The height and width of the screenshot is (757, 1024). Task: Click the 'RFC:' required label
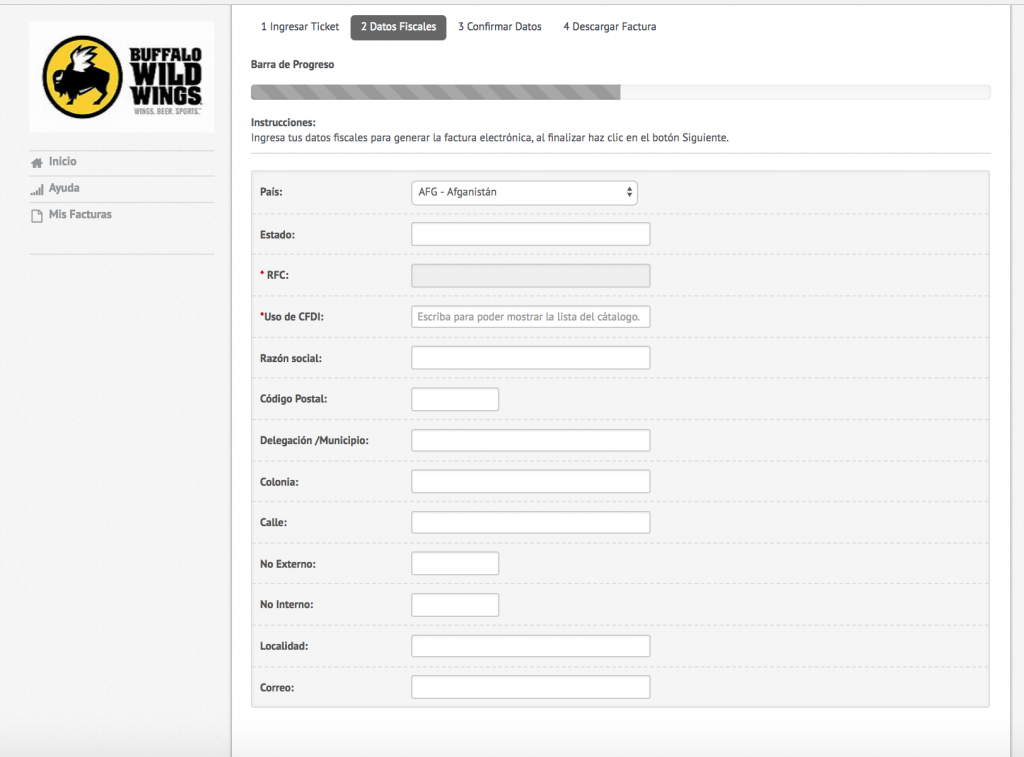point(274,275)
